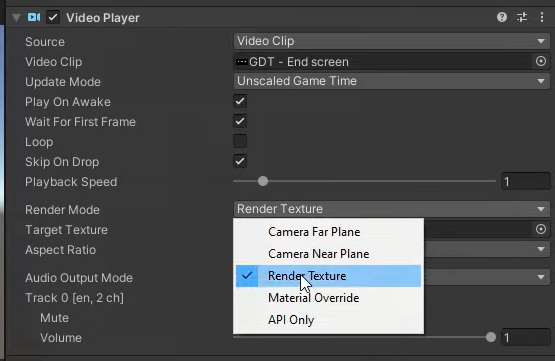This screenshot has width=555, height=361.
Task: Open the Video Player three-dot menu
Action: 542,17
